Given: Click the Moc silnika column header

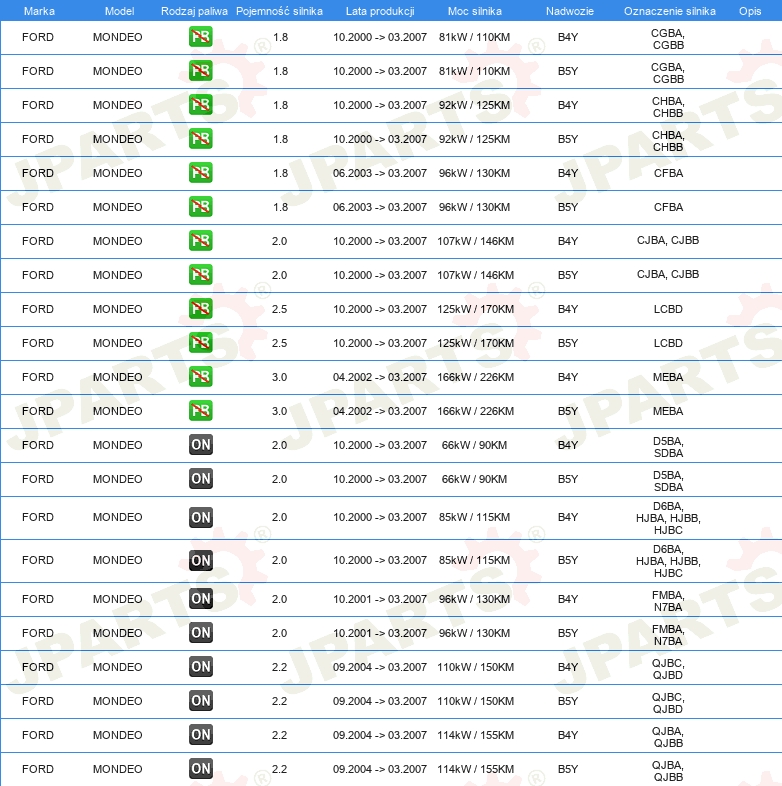Looking at the screenshot, I should (x=475, y=11).
